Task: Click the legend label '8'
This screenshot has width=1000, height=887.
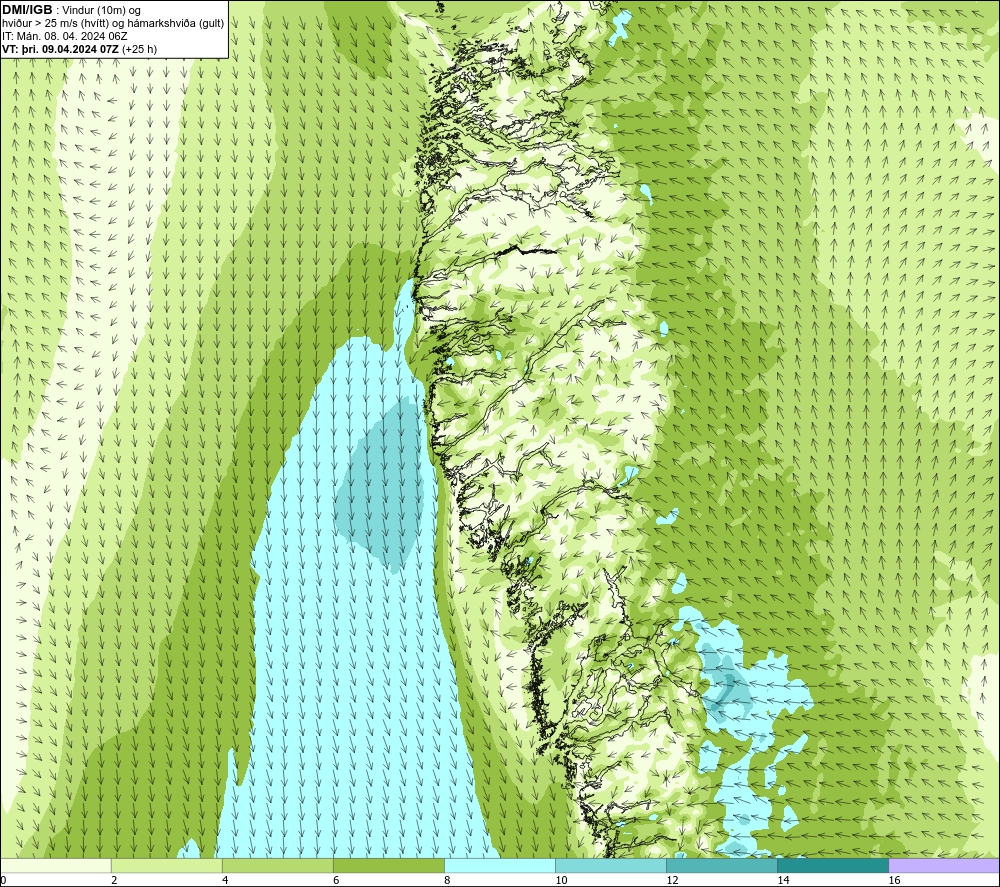Action: (447, 880)
